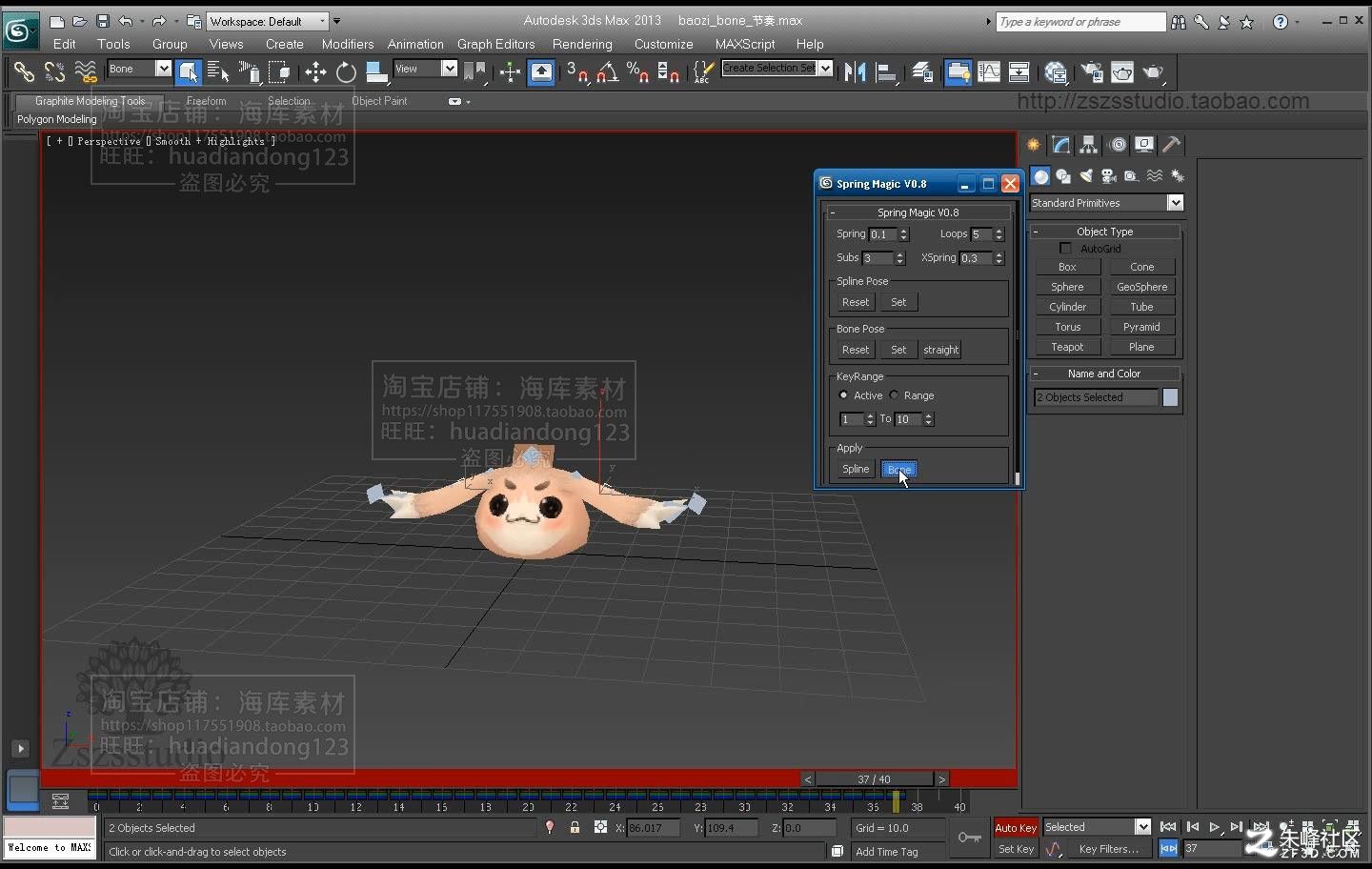The width and height of the screenshot is (1372, 869).
Task: Open the Modifiers menu
Action: [348, 44]
